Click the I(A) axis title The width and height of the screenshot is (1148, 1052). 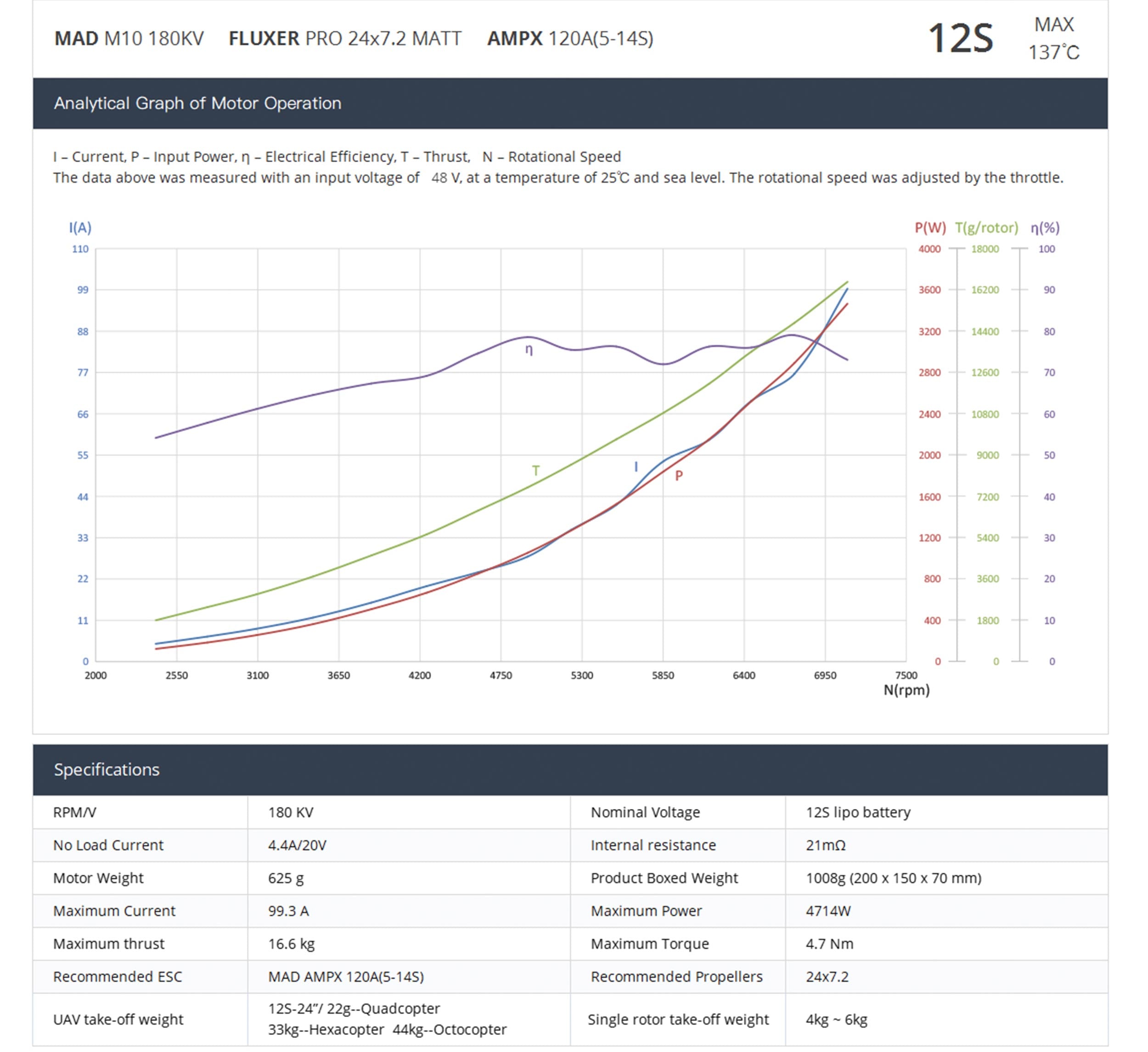pos(80,228)
